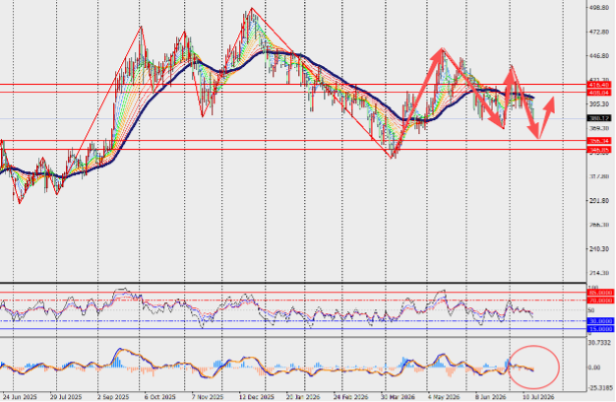Click the 0.00 MACD scale value
Screen dimensions: 616x402
tap(594, 368)
